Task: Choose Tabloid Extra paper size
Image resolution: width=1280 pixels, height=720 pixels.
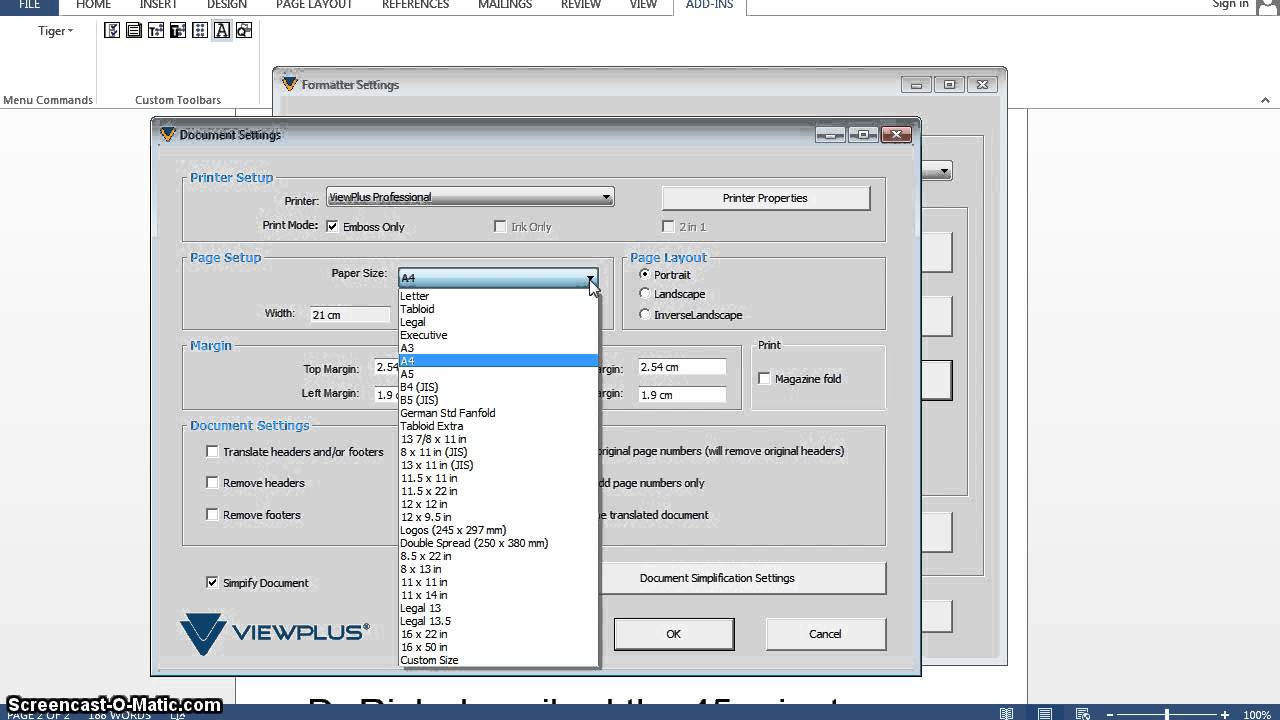Action: click(498, 426)
